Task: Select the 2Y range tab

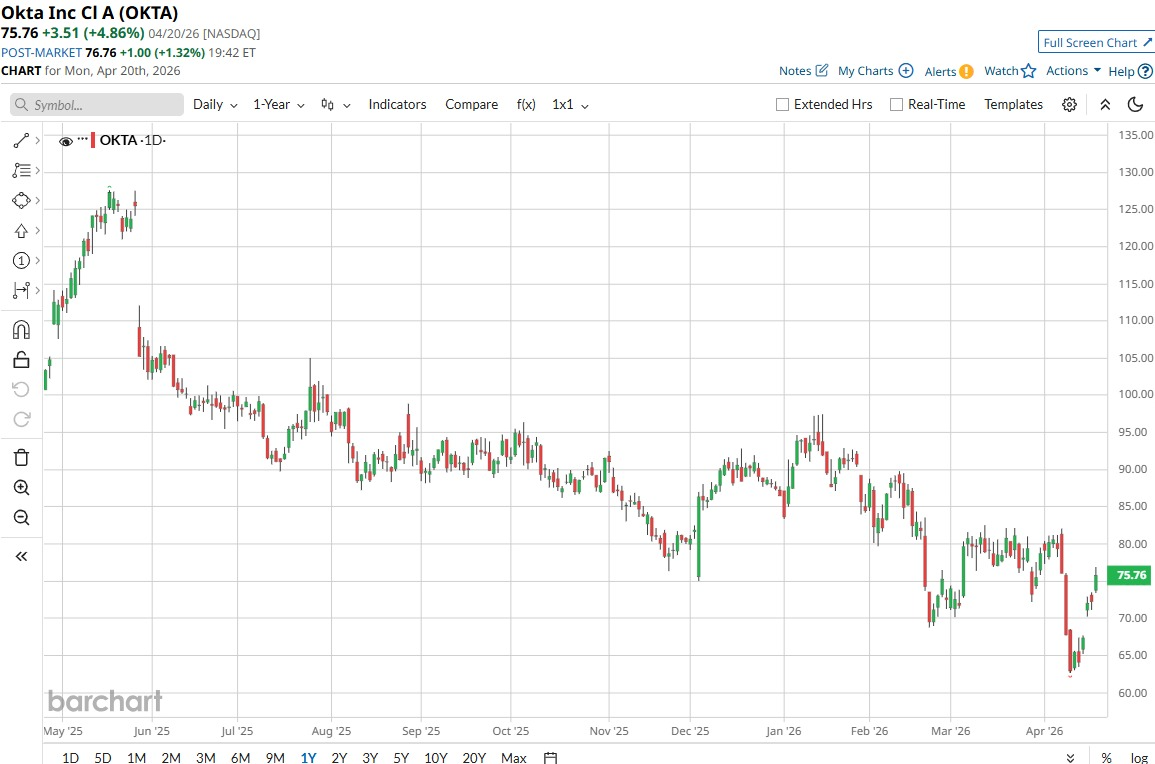Action: (339, 757)
